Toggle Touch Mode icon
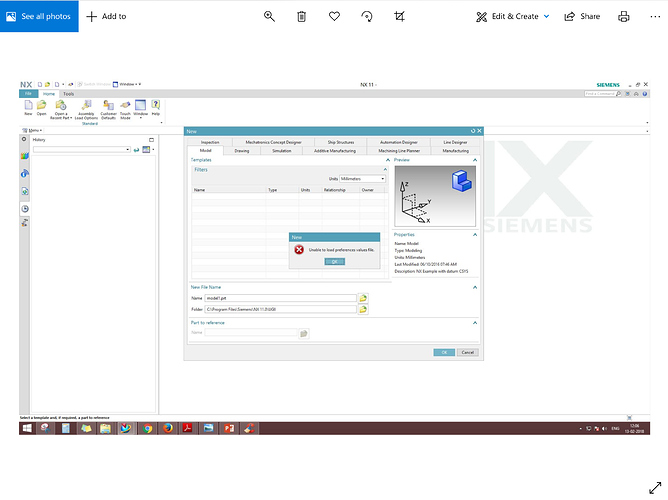 pyautogui.click(x=125, y=110)
